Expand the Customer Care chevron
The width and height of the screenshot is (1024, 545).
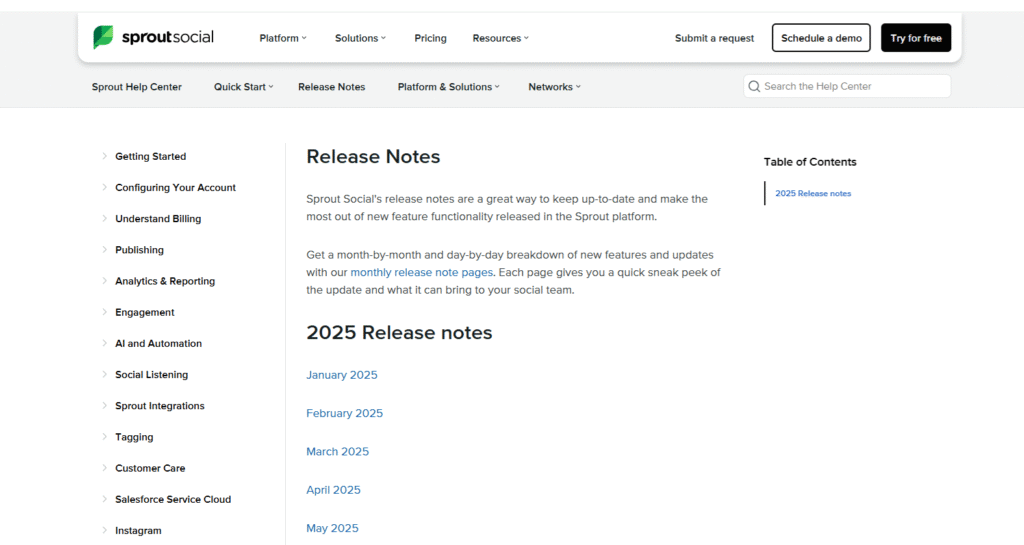[x=104, y=468]
